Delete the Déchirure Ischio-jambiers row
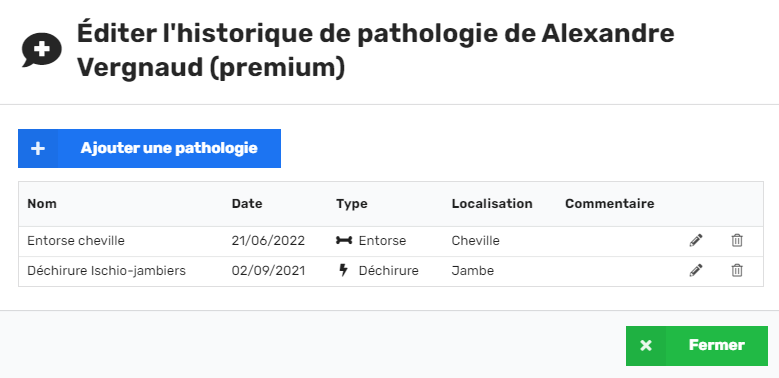The width and height of the screenshot is (779, 378). point(737,270)
